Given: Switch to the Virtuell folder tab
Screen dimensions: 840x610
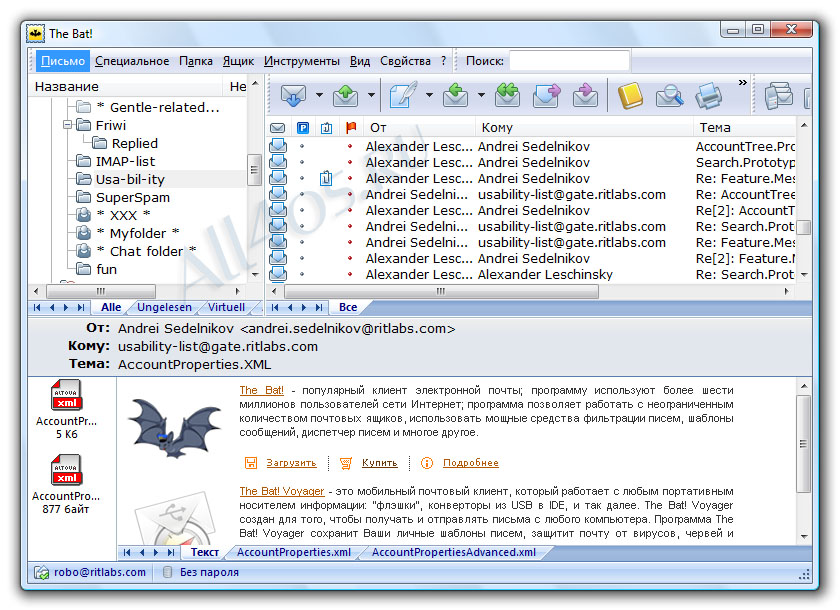Looking at the screenshot, I should 226,307.
